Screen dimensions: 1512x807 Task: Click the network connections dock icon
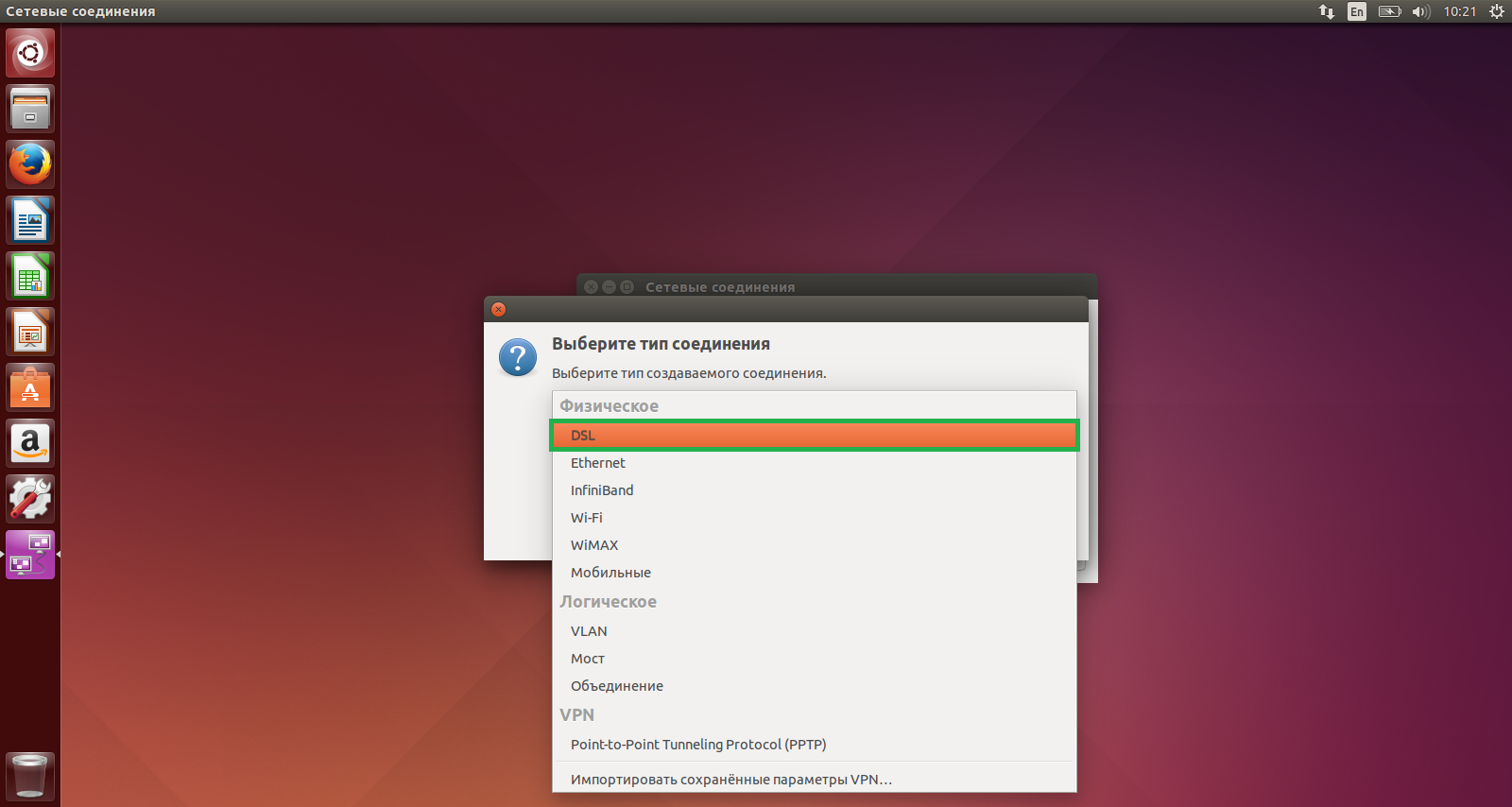tap(30, 555)
